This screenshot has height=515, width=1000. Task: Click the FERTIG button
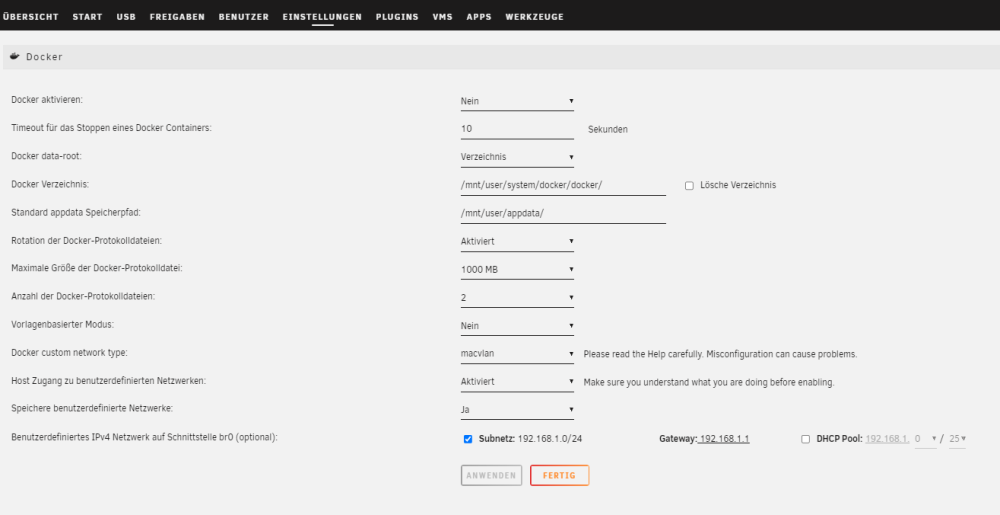pos(559,475)
